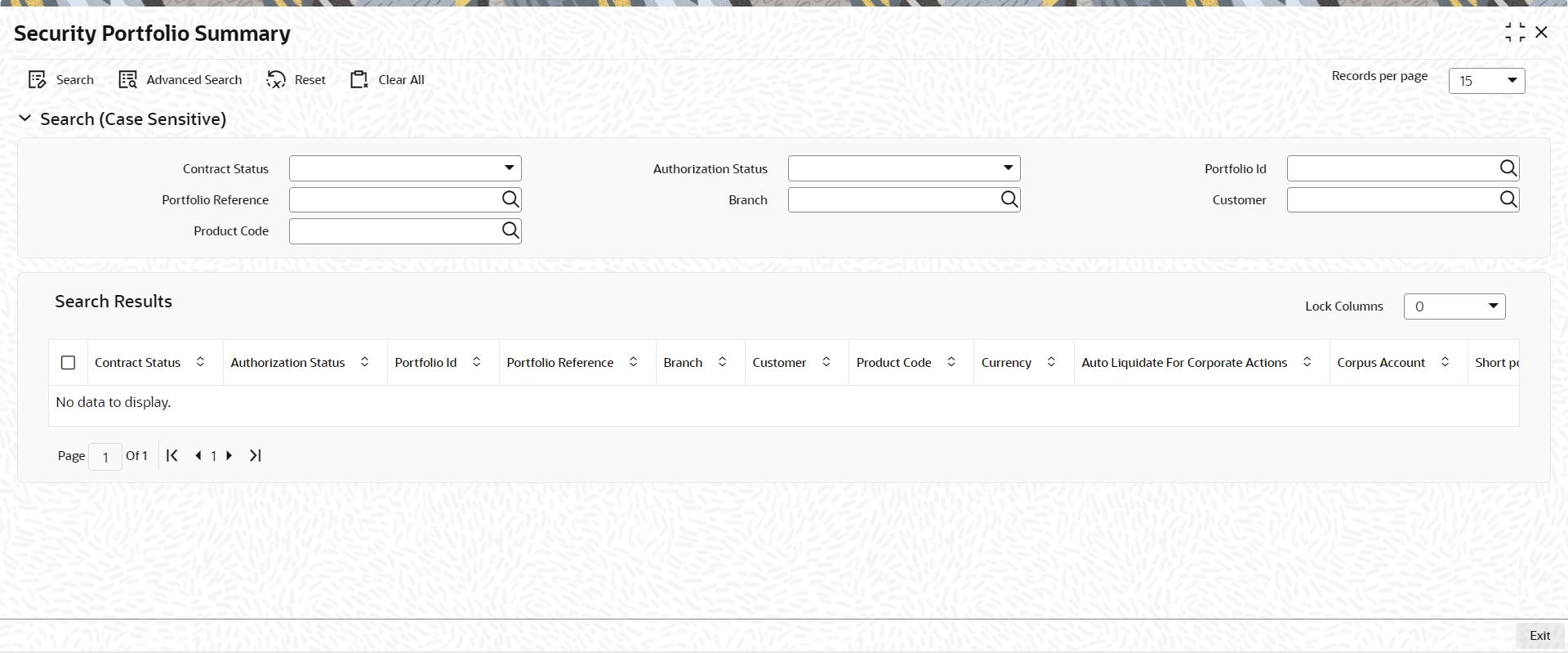Open the Contract Status dropdown
The height and width of the screenshot is (653, 1568).
(405, 168)
